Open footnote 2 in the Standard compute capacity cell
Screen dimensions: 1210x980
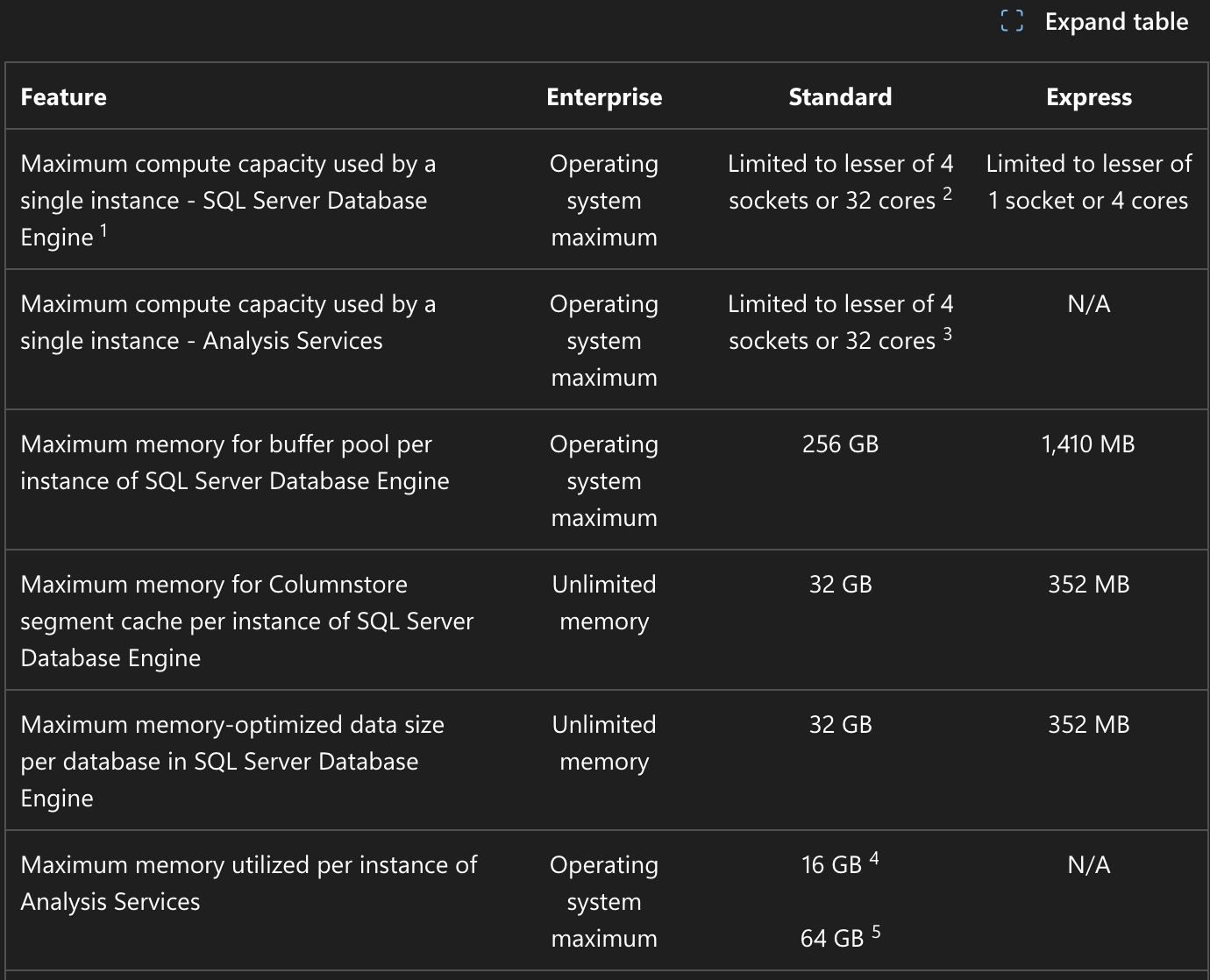pos(947,192)
